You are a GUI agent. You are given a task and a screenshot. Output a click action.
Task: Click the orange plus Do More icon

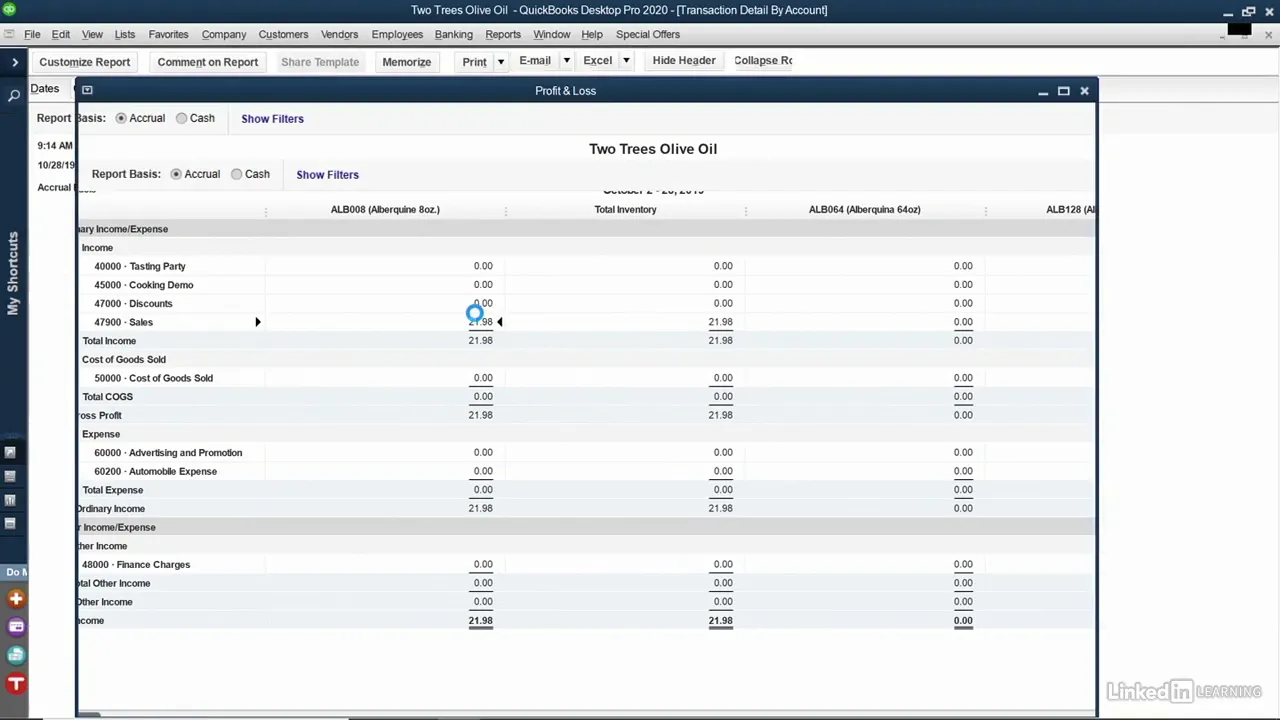16,599
